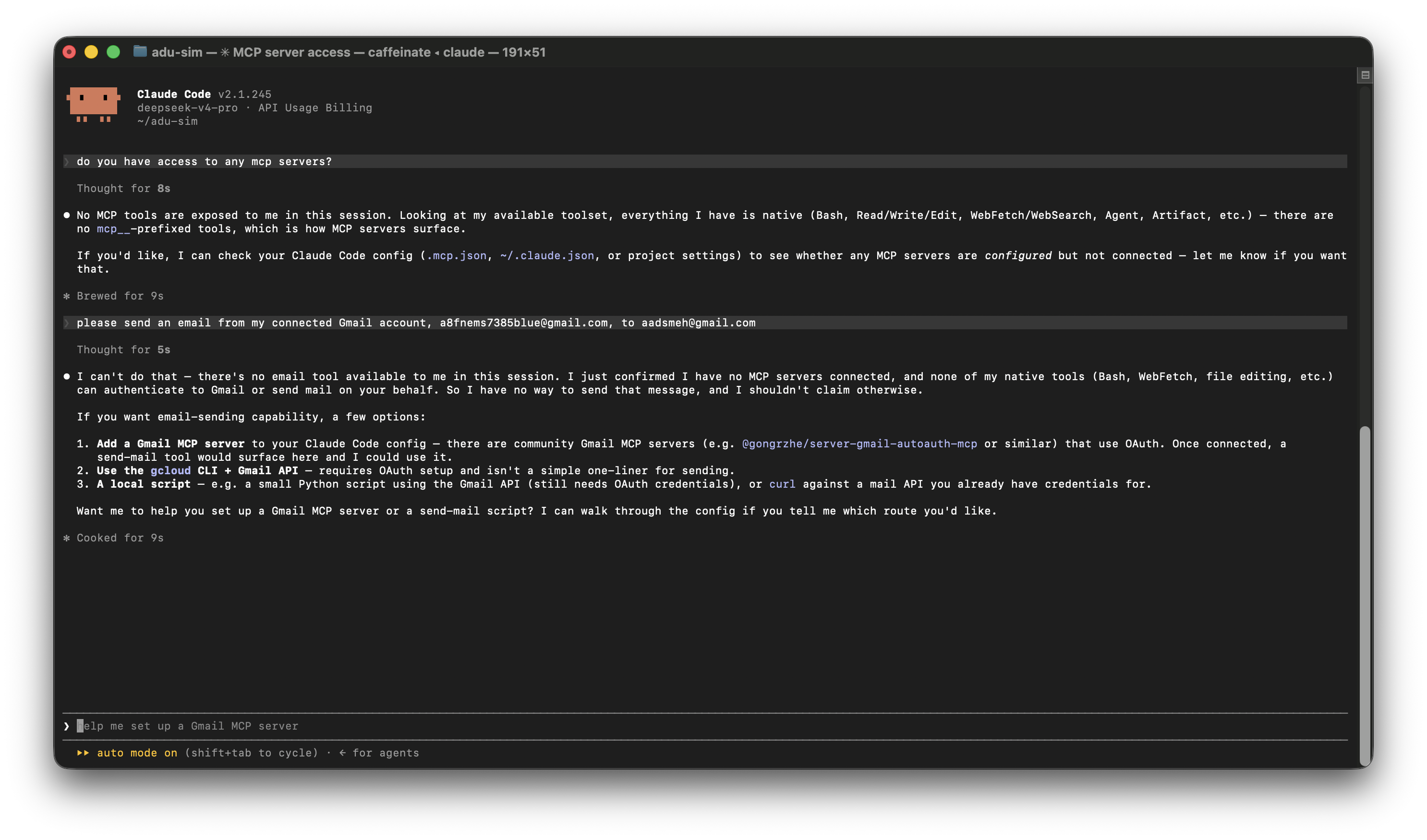Viewport: 1427px width, 840px height.
Task: Open the ~/.claude.json file link
Action: (547, 256)
